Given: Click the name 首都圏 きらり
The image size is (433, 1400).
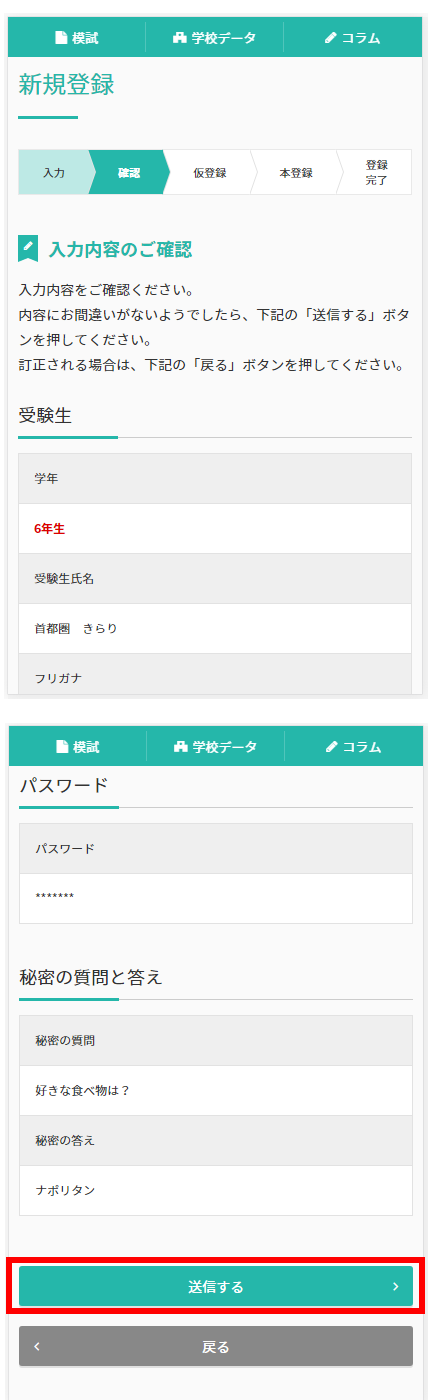Looking at the screenshot, I should click(x=76, y=628).
